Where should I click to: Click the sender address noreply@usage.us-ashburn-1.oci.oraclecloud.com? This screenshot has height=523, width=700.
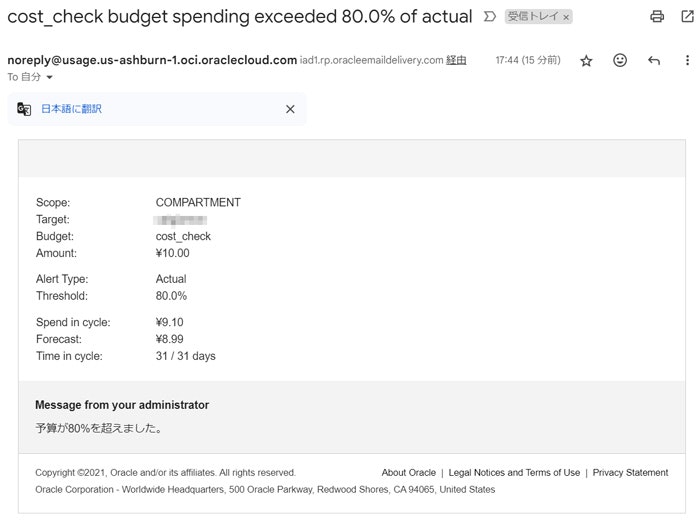point(152,60)
